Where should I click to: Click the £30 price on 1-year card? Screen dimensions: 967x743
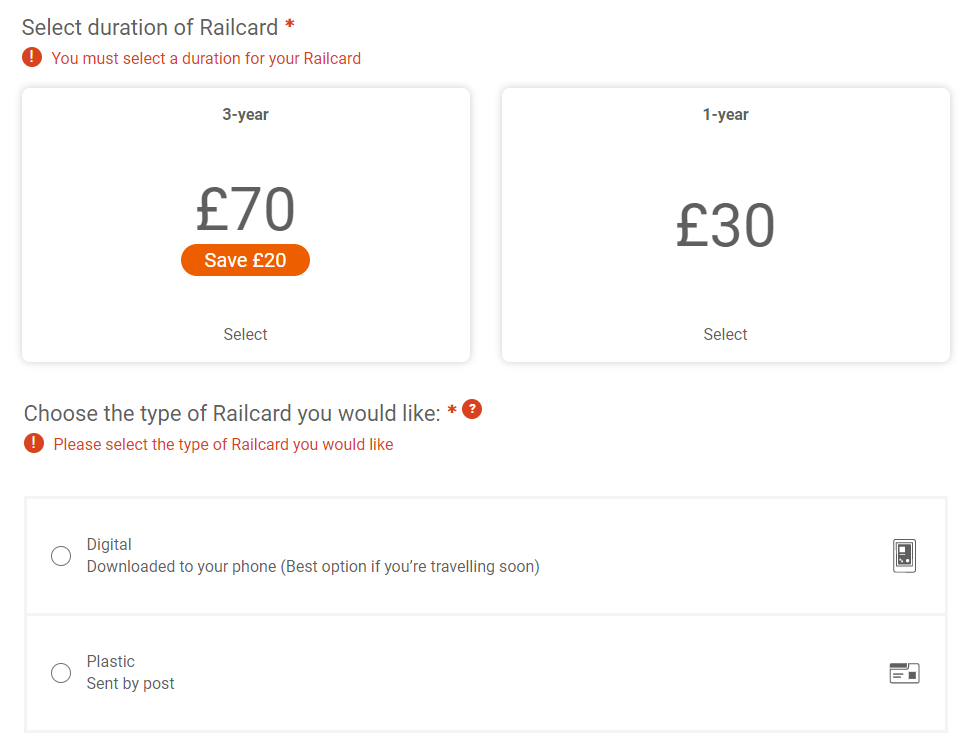[725, 226]
